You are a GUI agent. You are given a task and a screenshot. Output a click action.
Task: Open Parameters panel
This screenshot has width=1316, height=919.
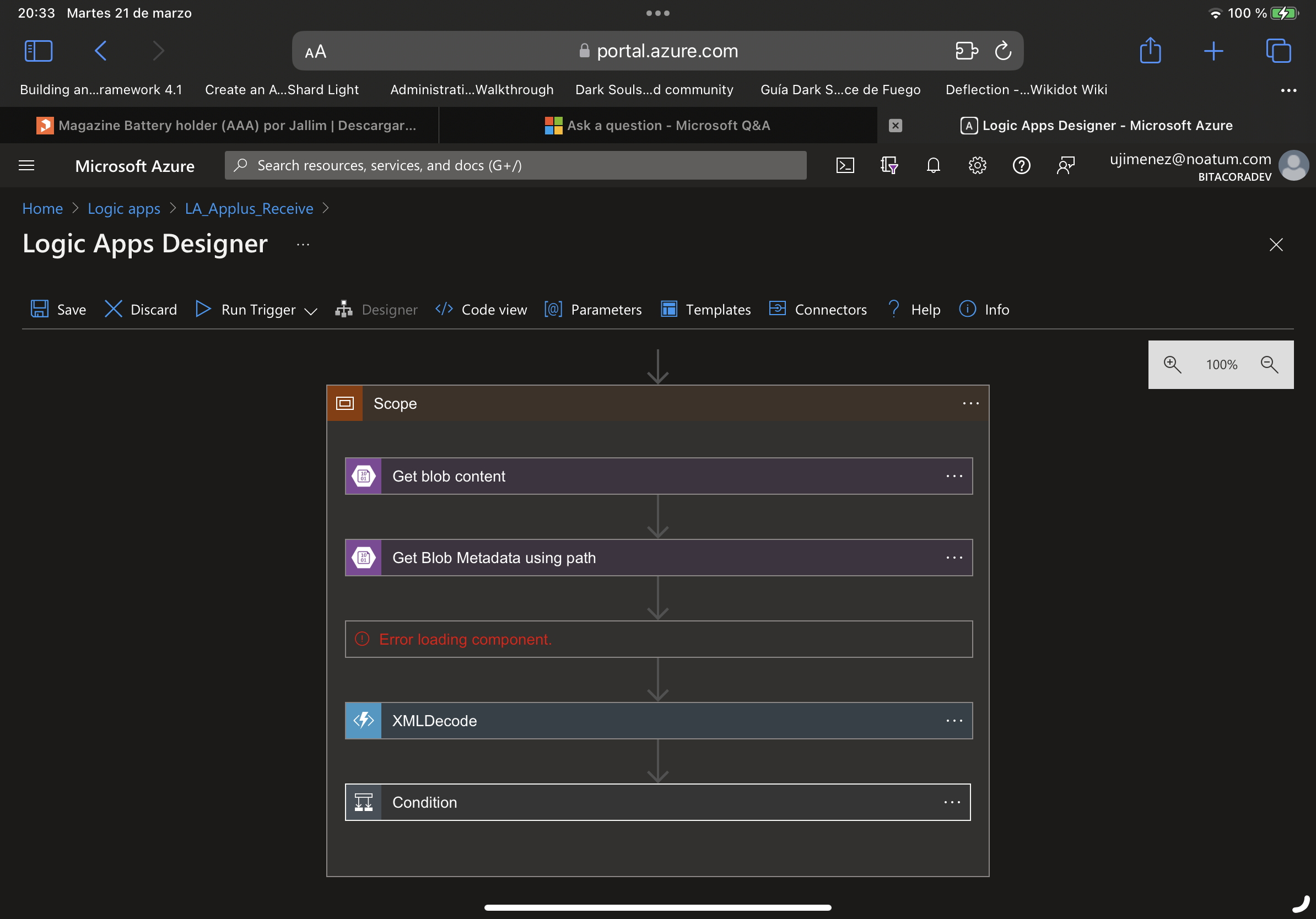[592, 310]
